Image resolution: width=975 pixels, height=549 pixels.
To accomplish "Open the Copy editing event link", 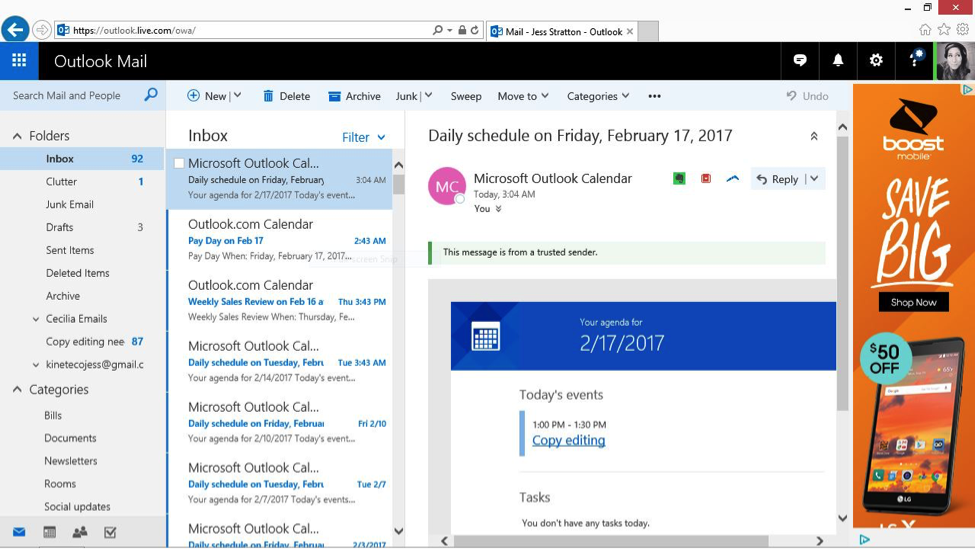I will click(568, 440).
